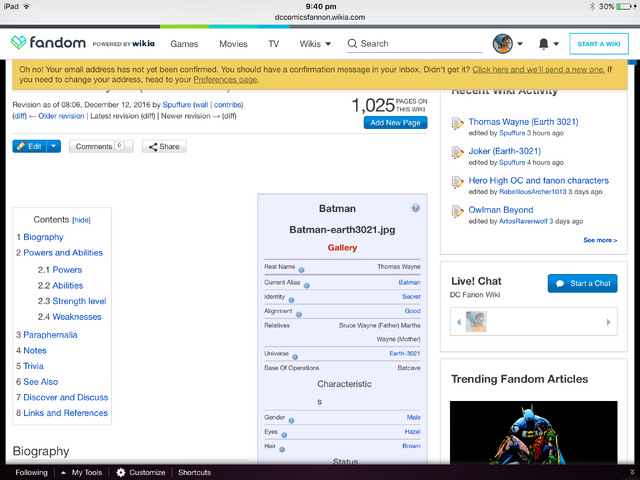
Task: Click the Add New Page button
Action: 395,122
